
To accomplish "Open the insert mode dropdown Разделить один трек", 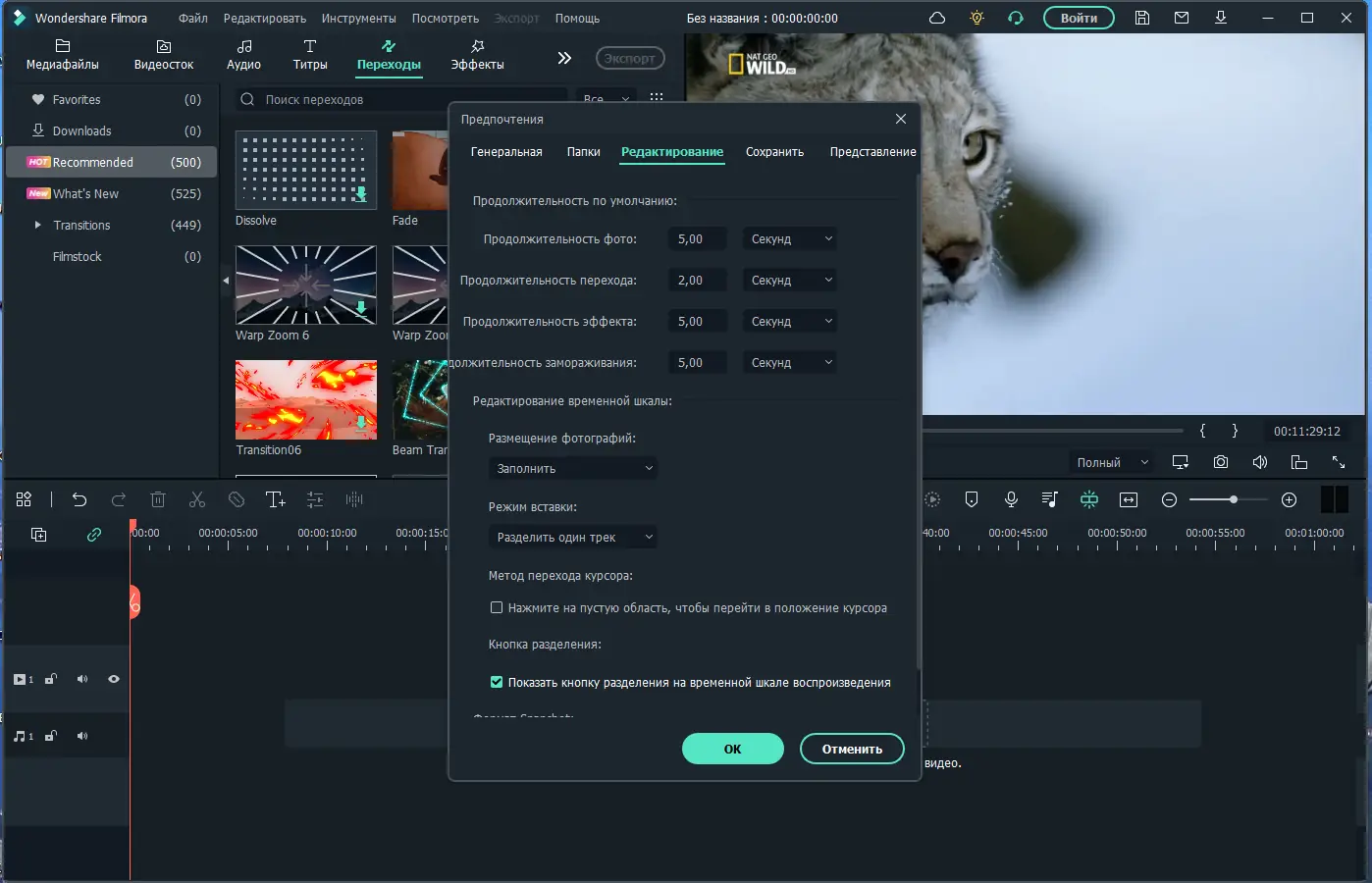I will tap(572, 537).
